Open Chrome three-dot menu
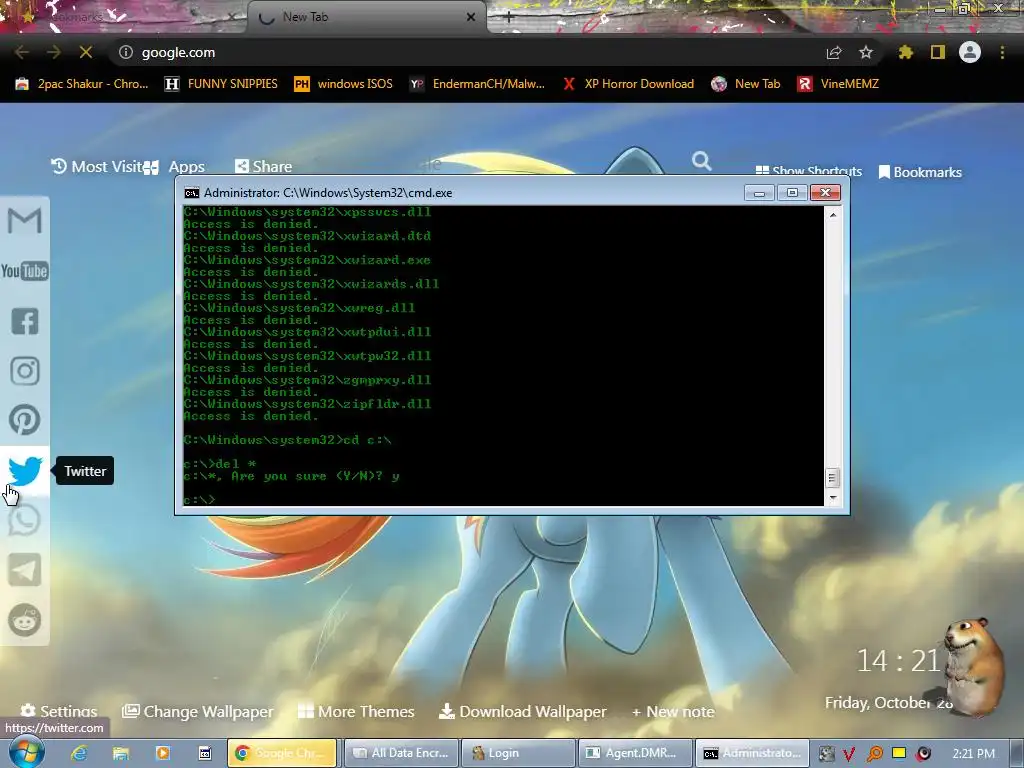Image resolution: width=1024 pixels, height=768 pixels. point(1002,52)
